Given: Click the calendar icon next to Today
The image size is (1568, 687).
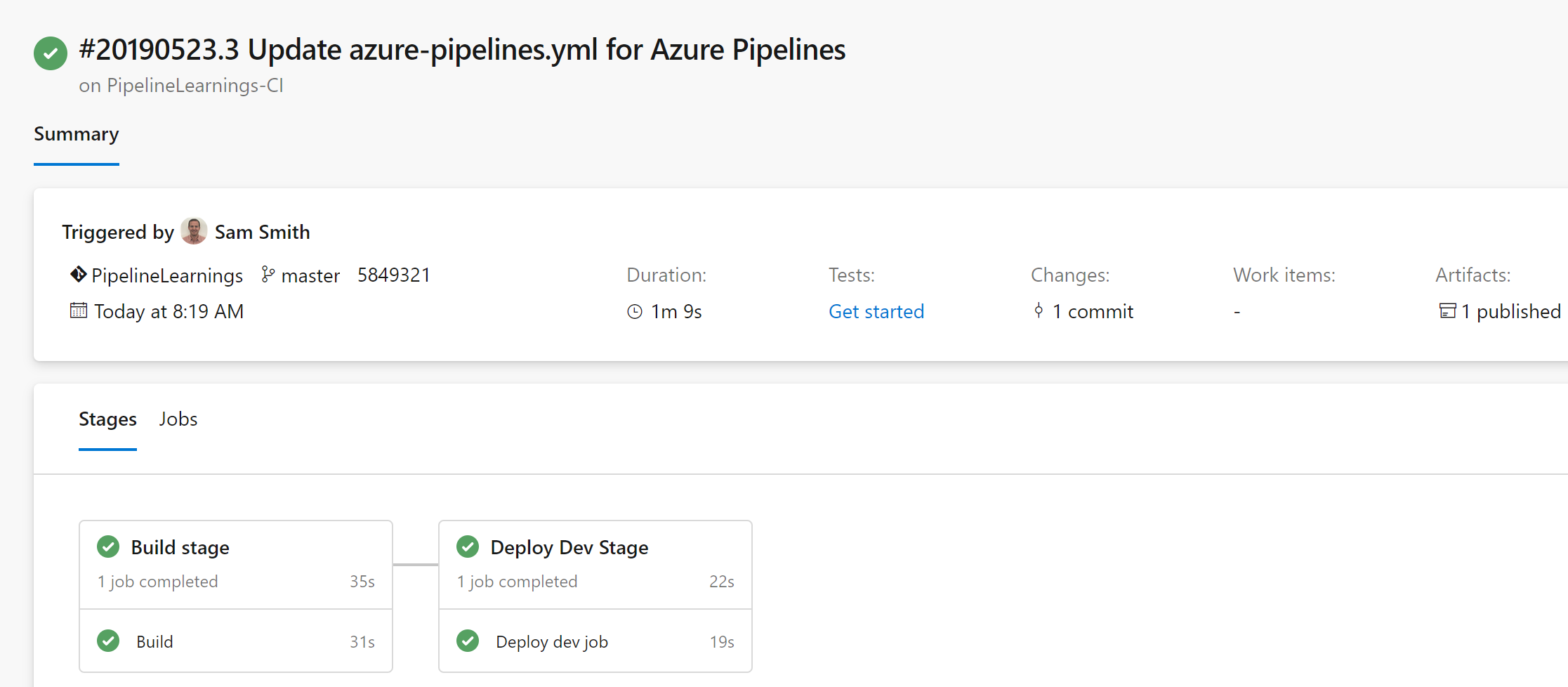Looking at the screenshot, I should [x=79, y=310].
